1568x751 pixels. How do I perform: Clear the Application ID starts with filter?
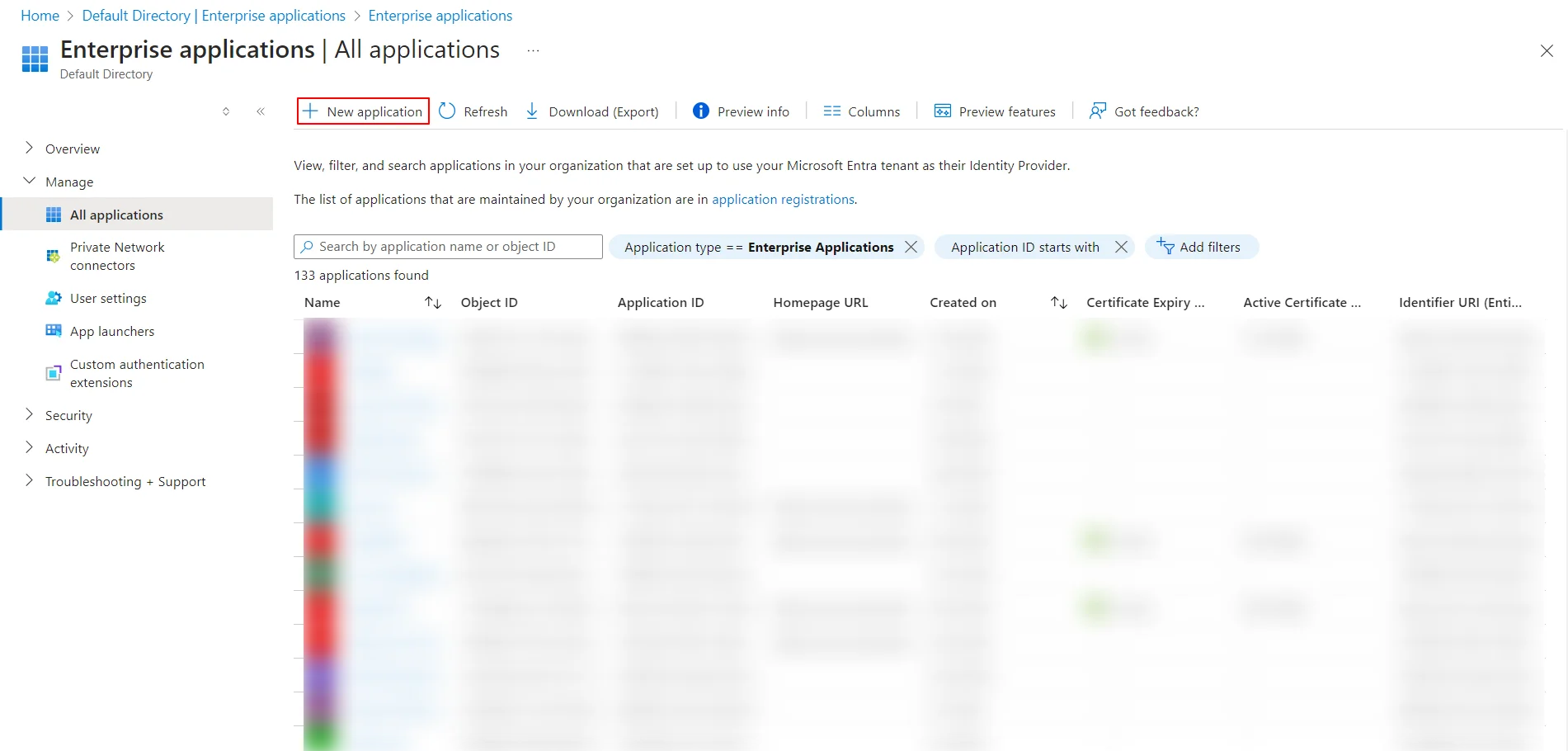1121,246
